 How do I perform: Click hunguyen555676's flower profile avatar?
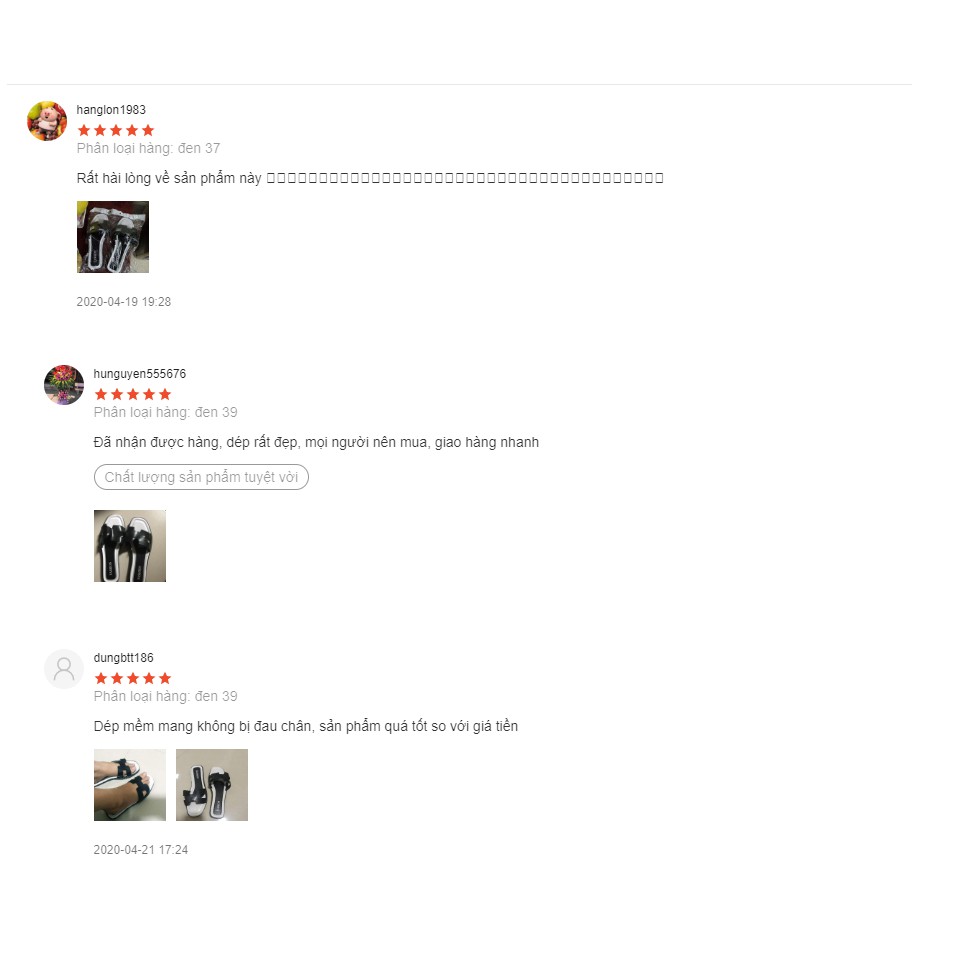[x=64, y=385]
